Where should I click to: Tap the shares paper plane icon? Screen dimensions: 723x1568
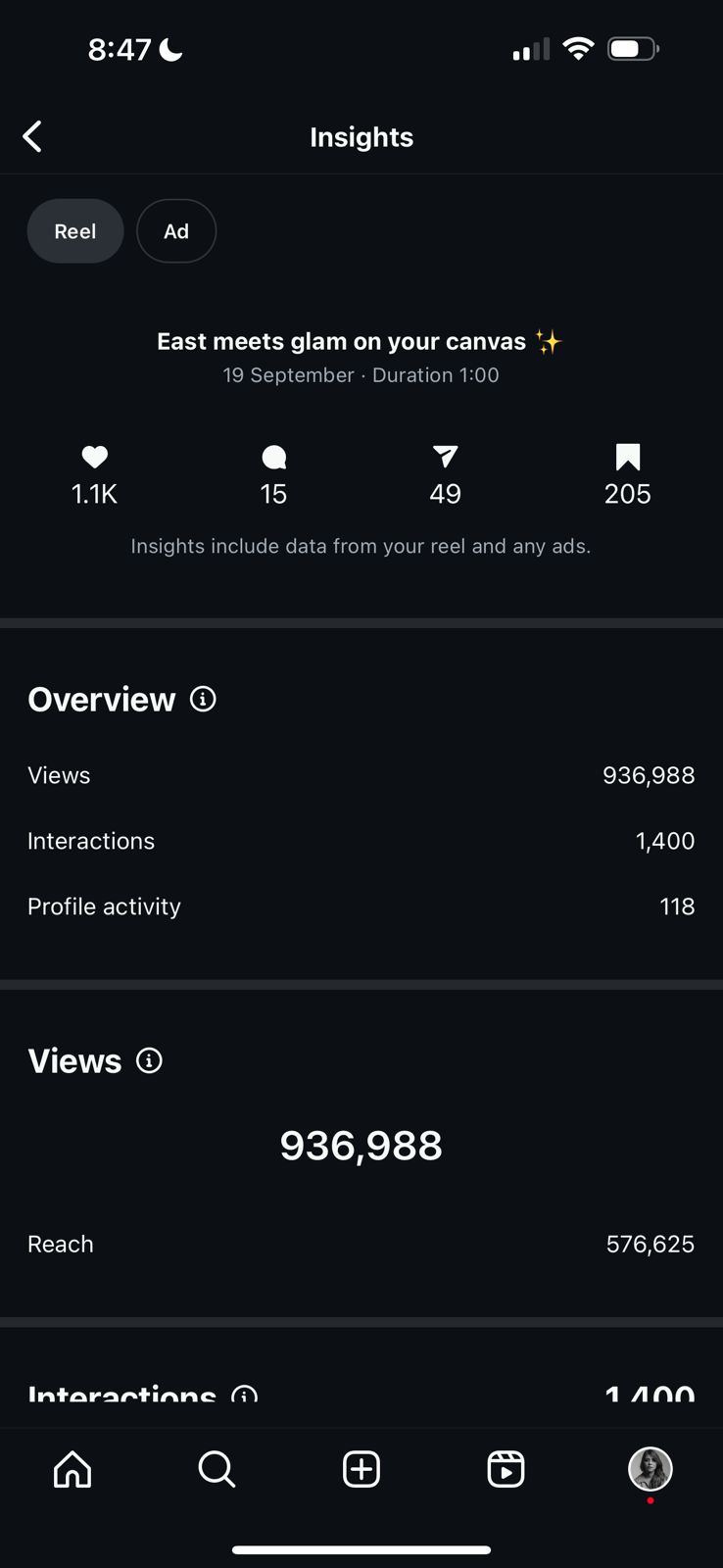click(x=445, y=457)
